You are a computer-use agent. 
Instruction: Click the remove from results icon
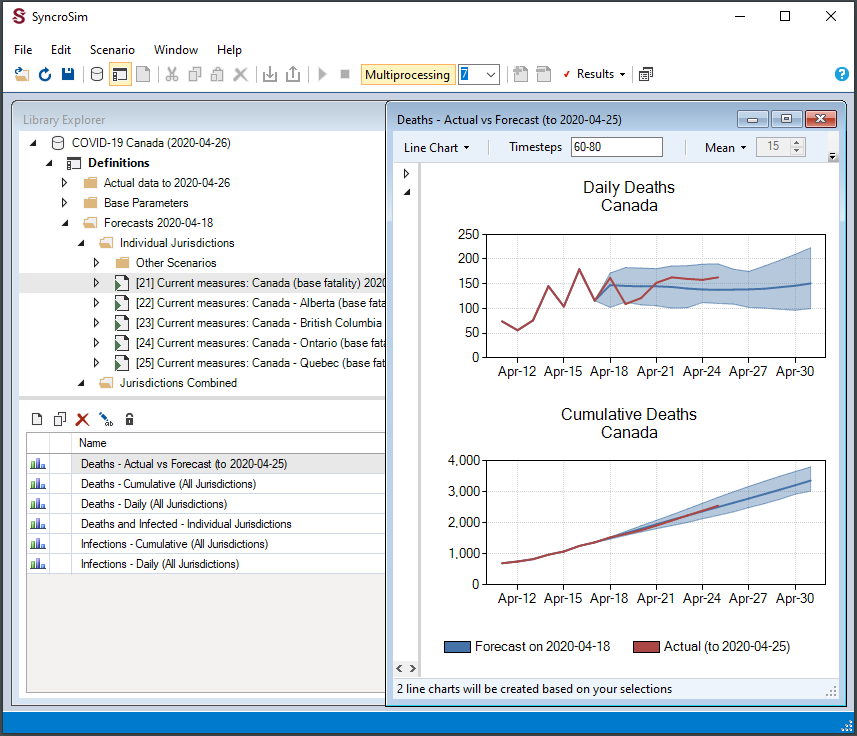tap(543, 74)
